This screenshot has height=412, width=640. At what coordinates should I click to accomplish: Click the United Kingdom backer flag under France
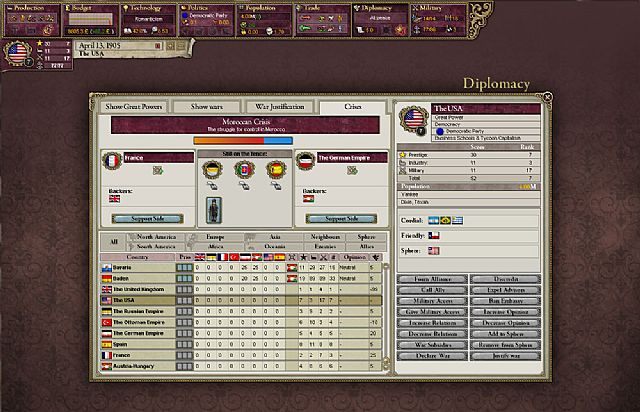115,199
